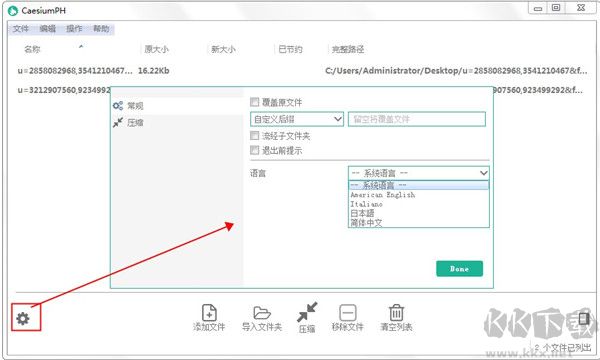Select the highlighted 系统语言 list option

click(419, 186)
